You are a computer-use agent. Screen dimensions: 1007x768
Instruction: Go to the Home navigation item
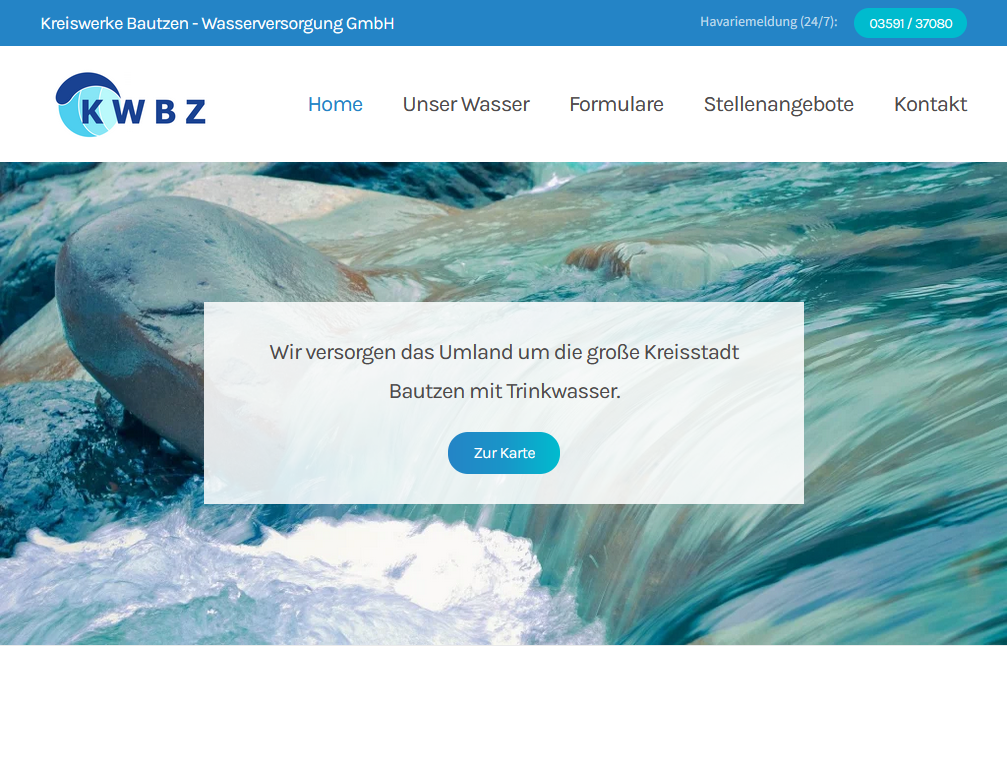[x=335, y=104]
